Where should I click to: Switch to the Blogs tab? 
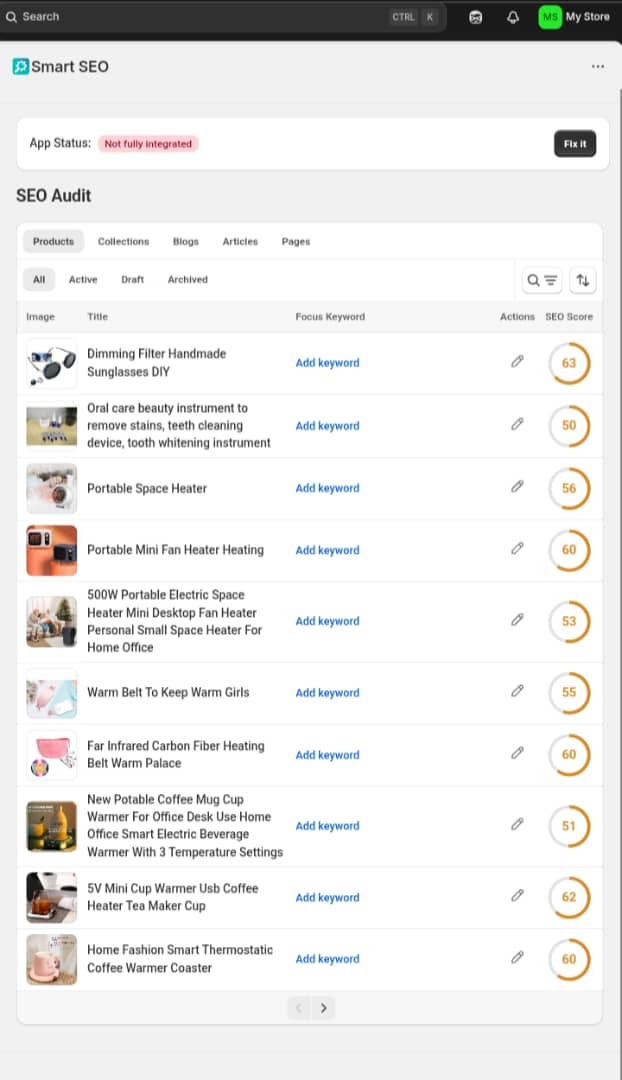(185, 241)
